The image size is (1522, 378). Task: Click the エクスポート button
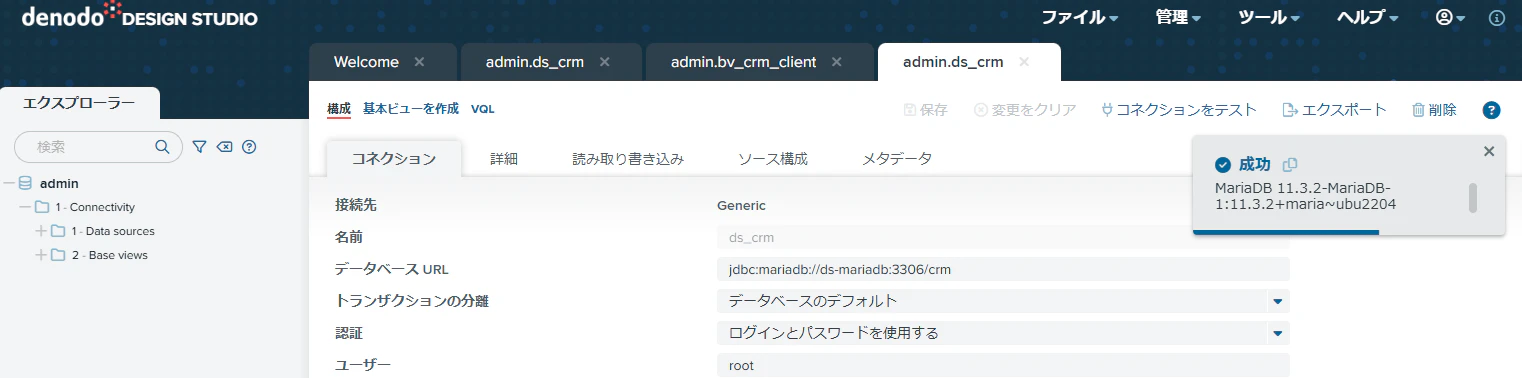[1334, 110]
